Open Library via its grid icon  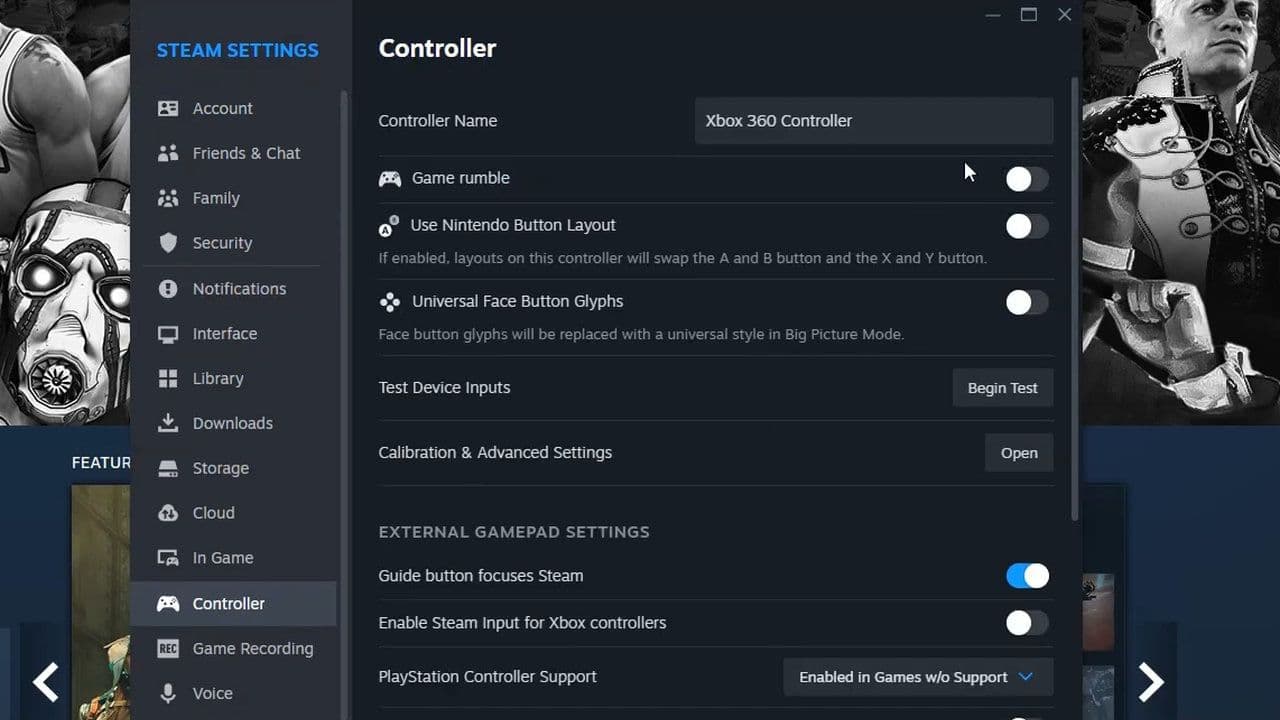(x=168, y=378)
